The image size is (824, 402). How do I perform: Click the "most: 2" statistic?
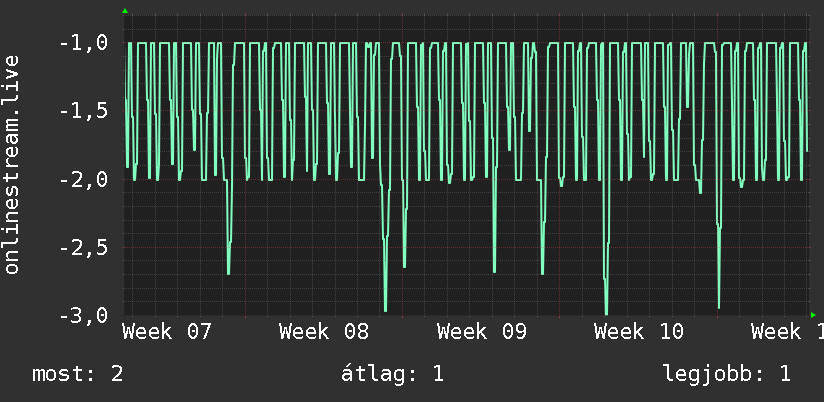click(x=78, y=374)
